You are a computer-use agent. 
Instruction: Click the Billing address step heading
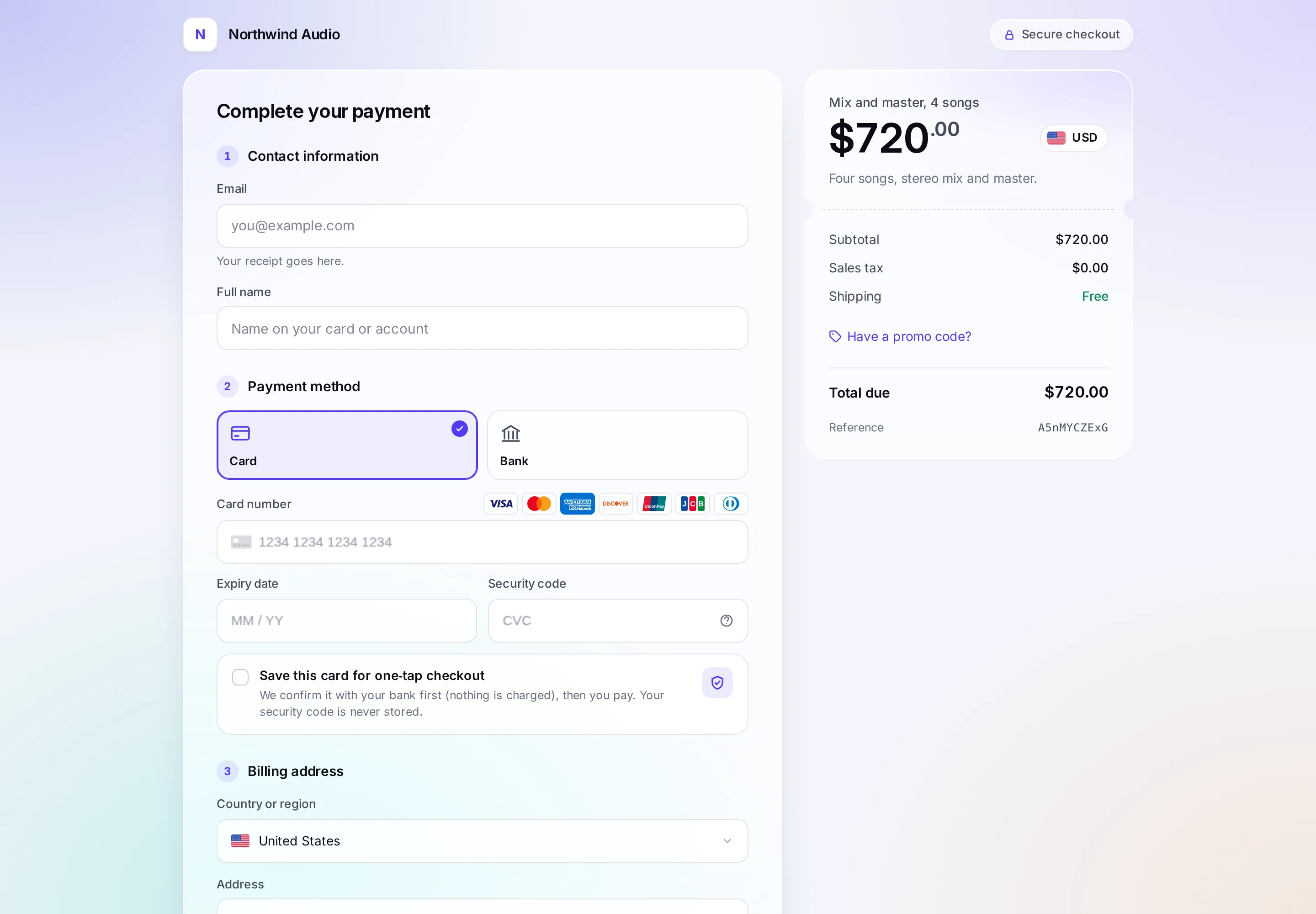coord(296,771)
